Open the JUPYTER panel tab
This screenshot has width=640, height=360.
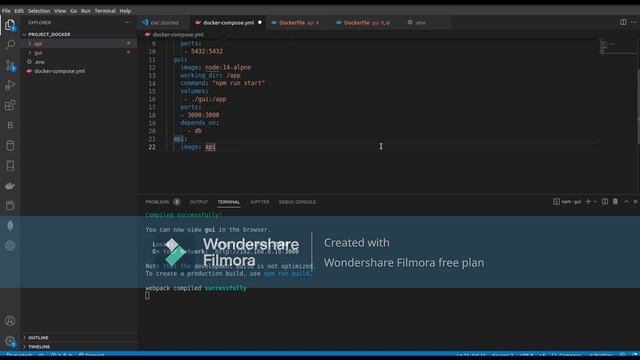(x=260, y=202)
